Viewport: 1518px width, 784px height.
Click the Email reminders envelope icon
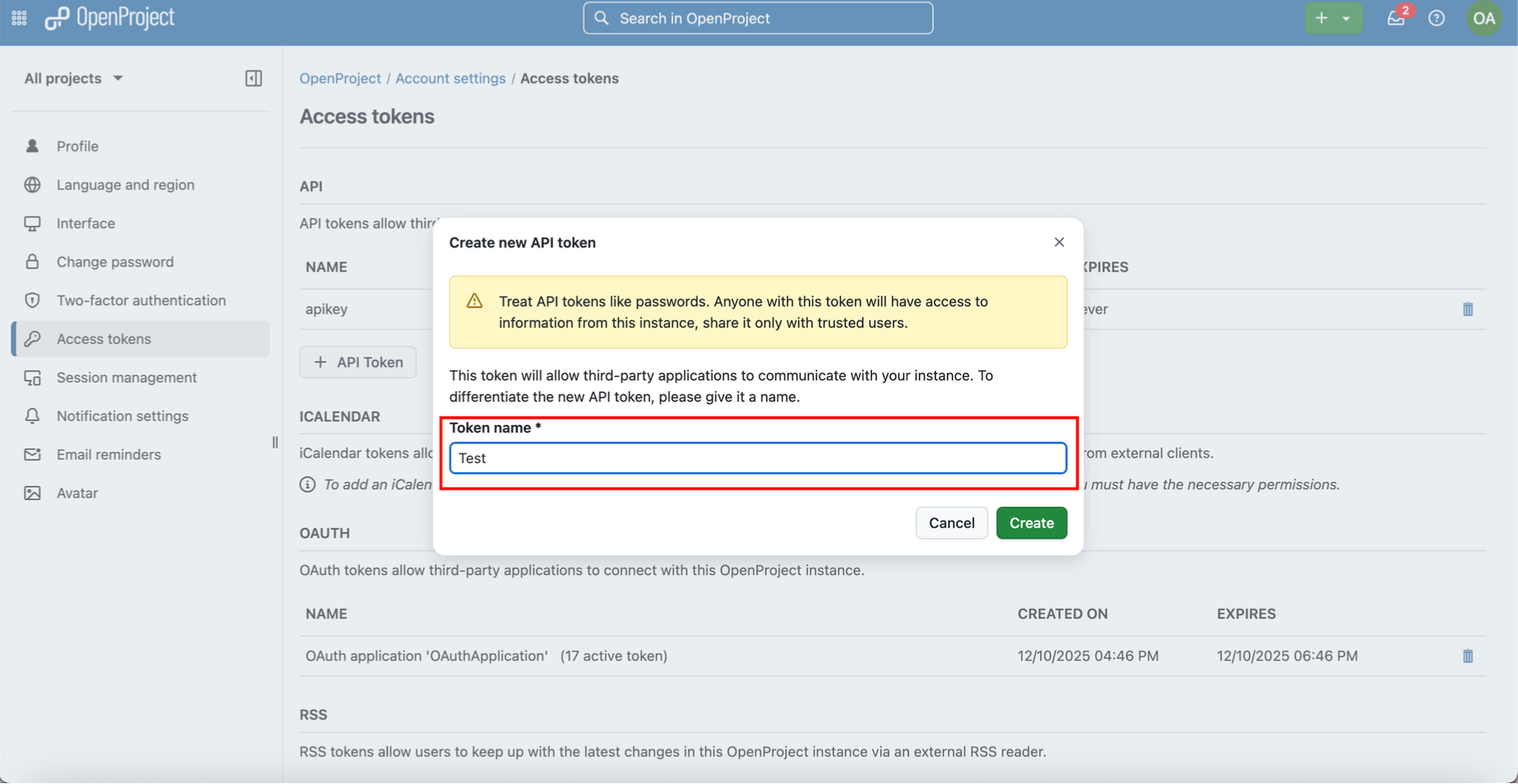click(x=32, y=454)
